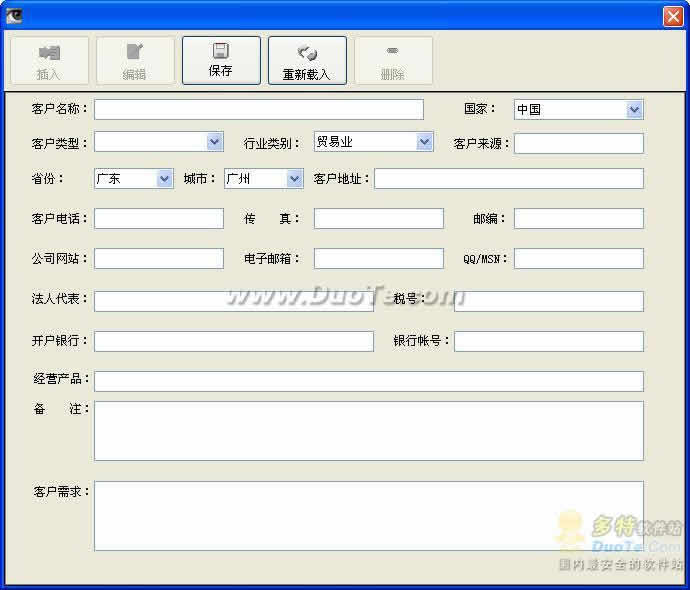690x590 pixels.
Task: Expand the customer type (客户类型) dropdown
Action: tap(214, 142)
